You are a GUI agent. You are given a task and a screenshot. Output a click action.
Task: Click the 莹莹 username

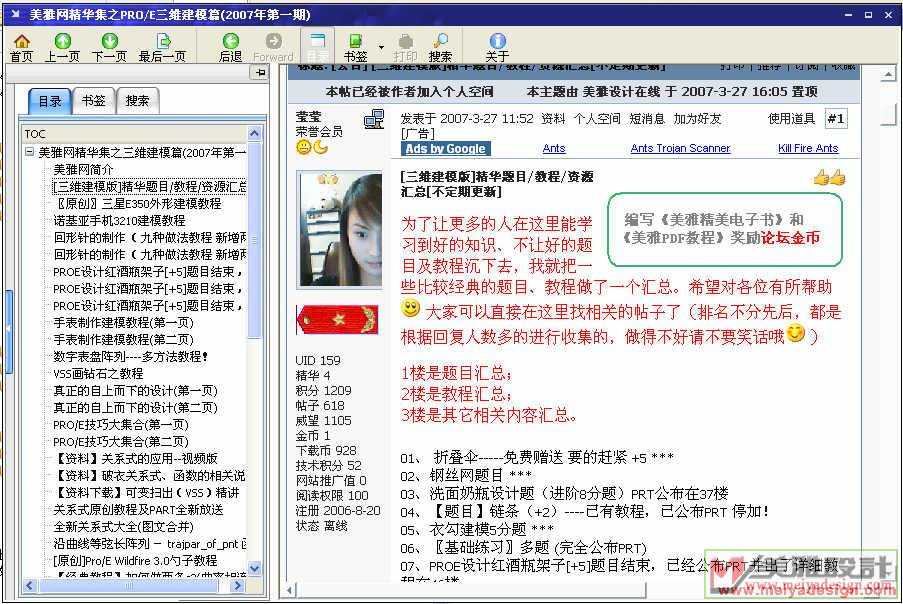(x=308, y=117)
